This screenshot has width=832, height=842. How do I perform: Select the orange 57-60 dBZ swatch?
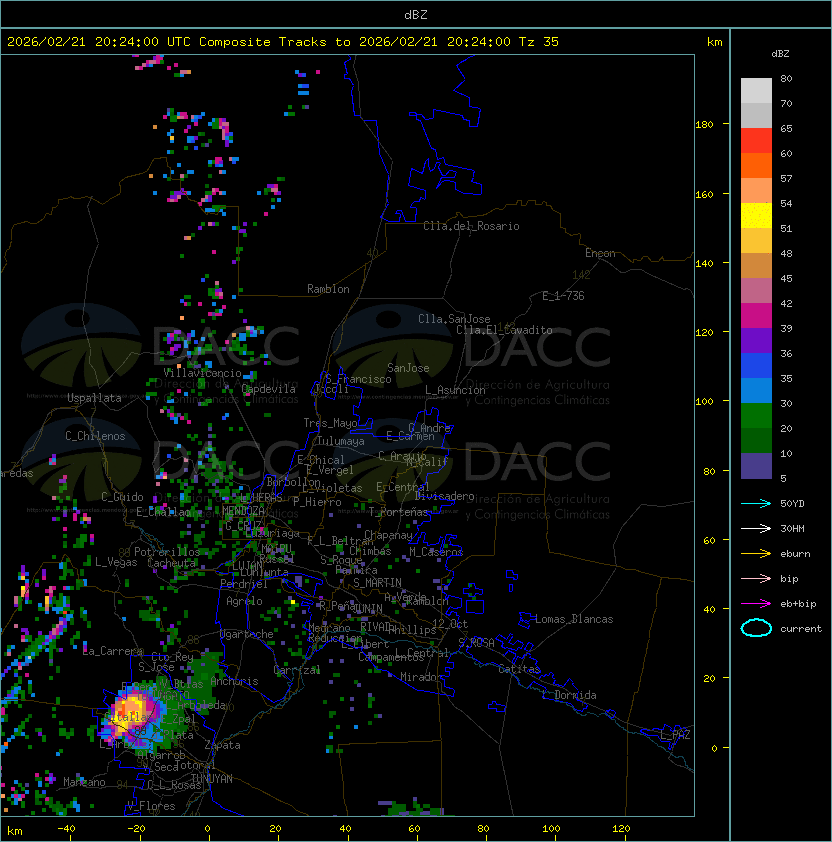coord(756,166)
